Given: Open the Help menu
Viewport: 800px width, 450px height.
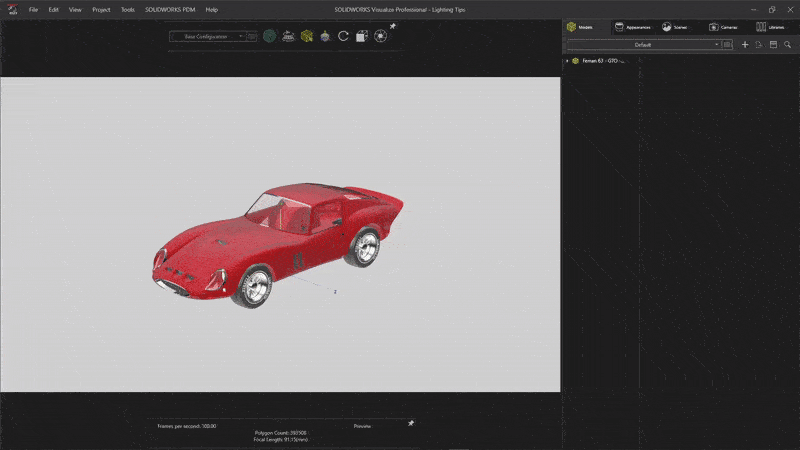Looking at the screenshot, I should (212, 10).
